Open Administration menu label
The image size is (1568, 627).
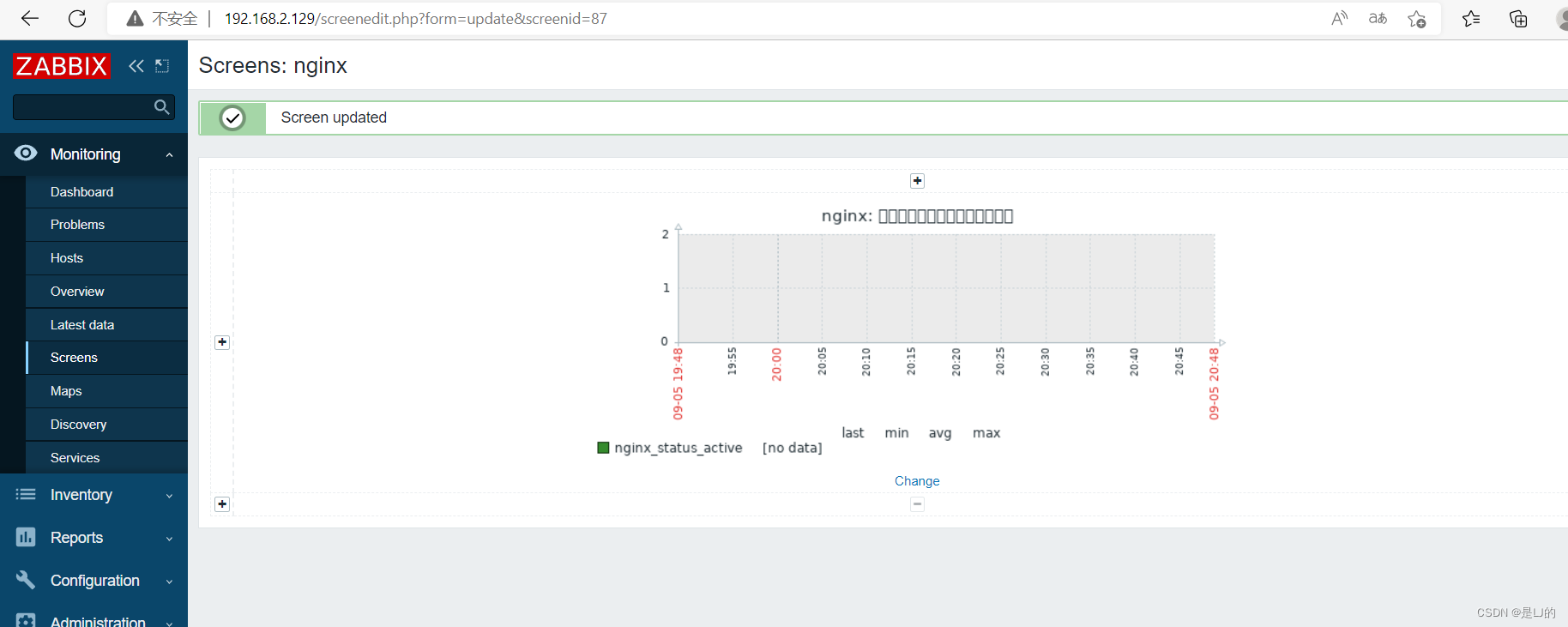(x=98, y=621)
